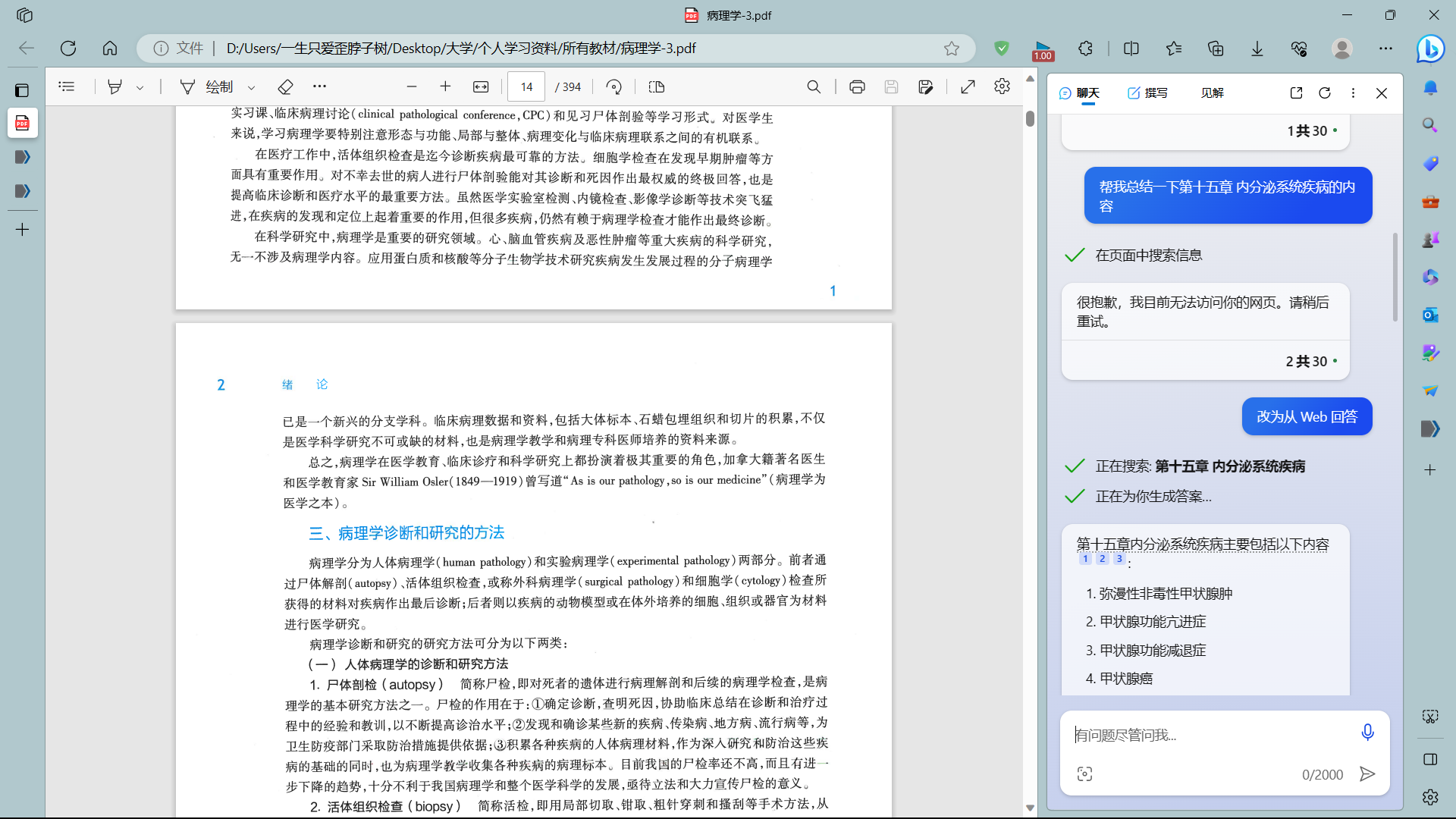Print the PDF using printer icon
This screenshot has height=819, width=1456.
coord(857,87)
